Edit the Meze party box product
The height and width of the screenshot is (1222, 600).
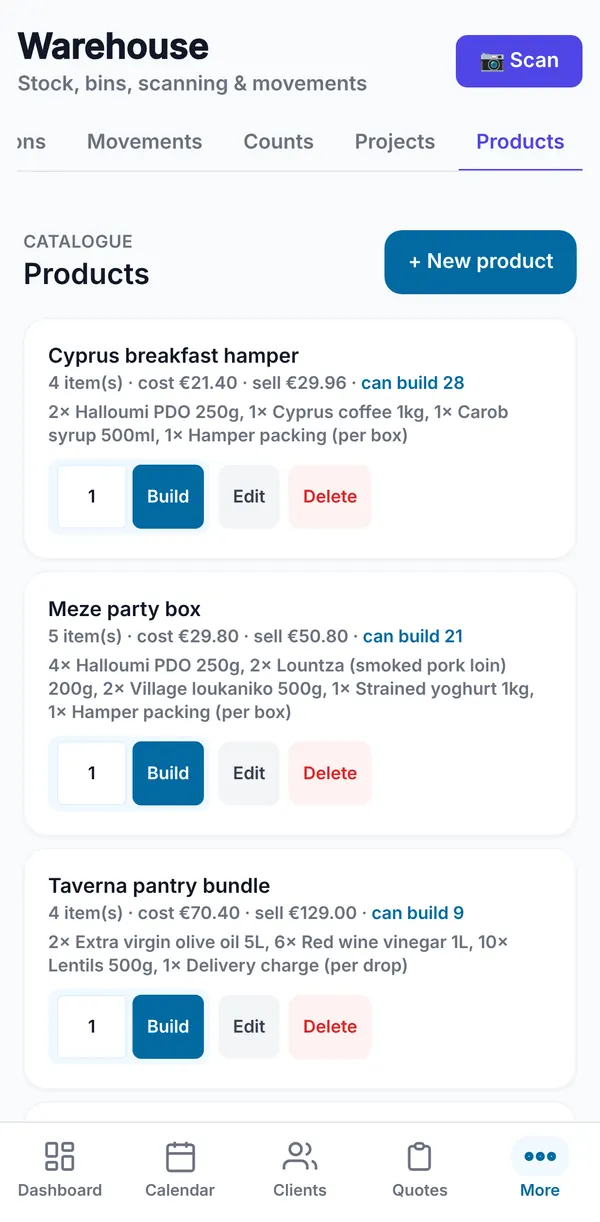pyautogui.click(x=249, y=773)
